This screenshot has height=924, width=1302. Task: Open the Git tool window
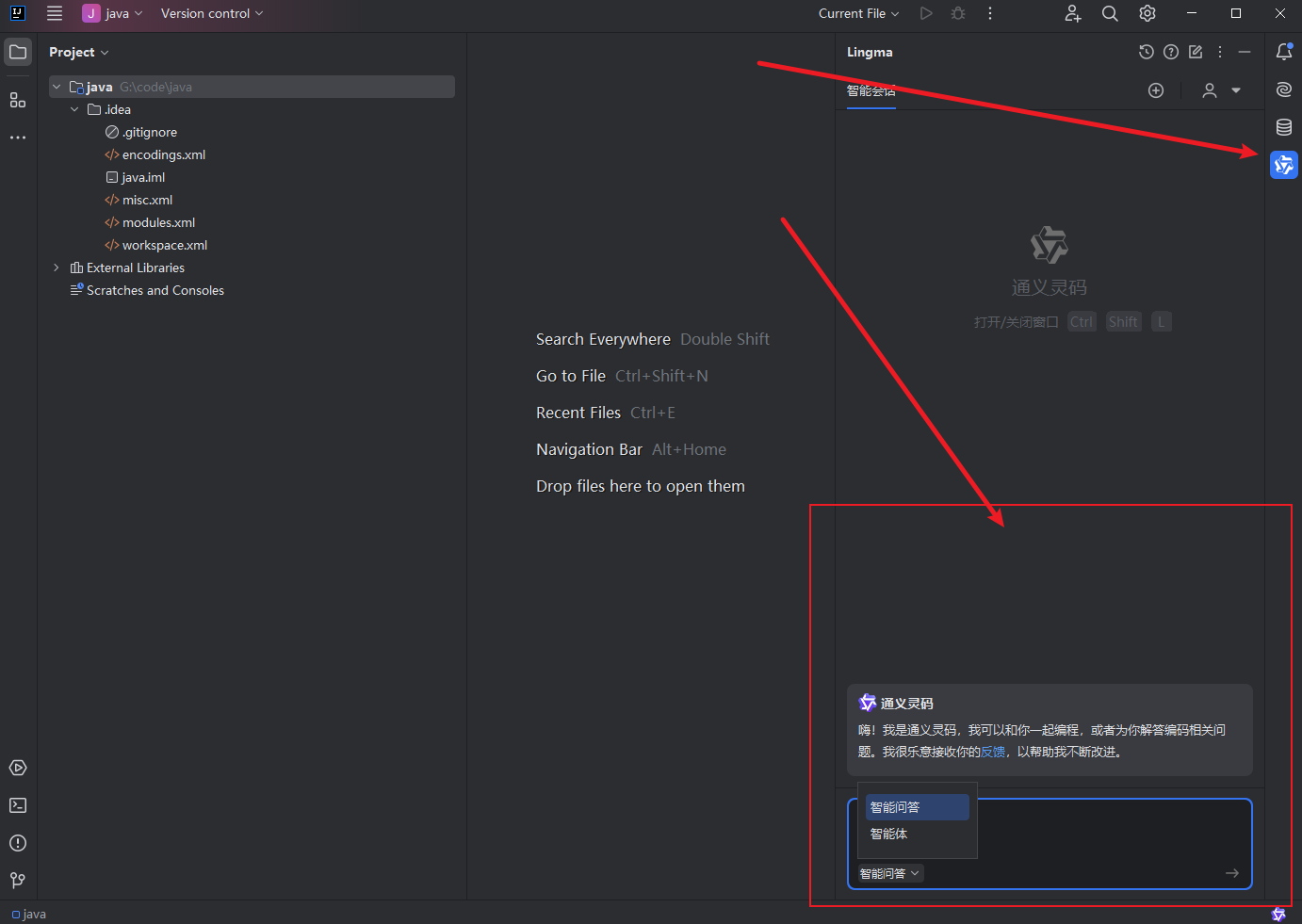point(18,880)
